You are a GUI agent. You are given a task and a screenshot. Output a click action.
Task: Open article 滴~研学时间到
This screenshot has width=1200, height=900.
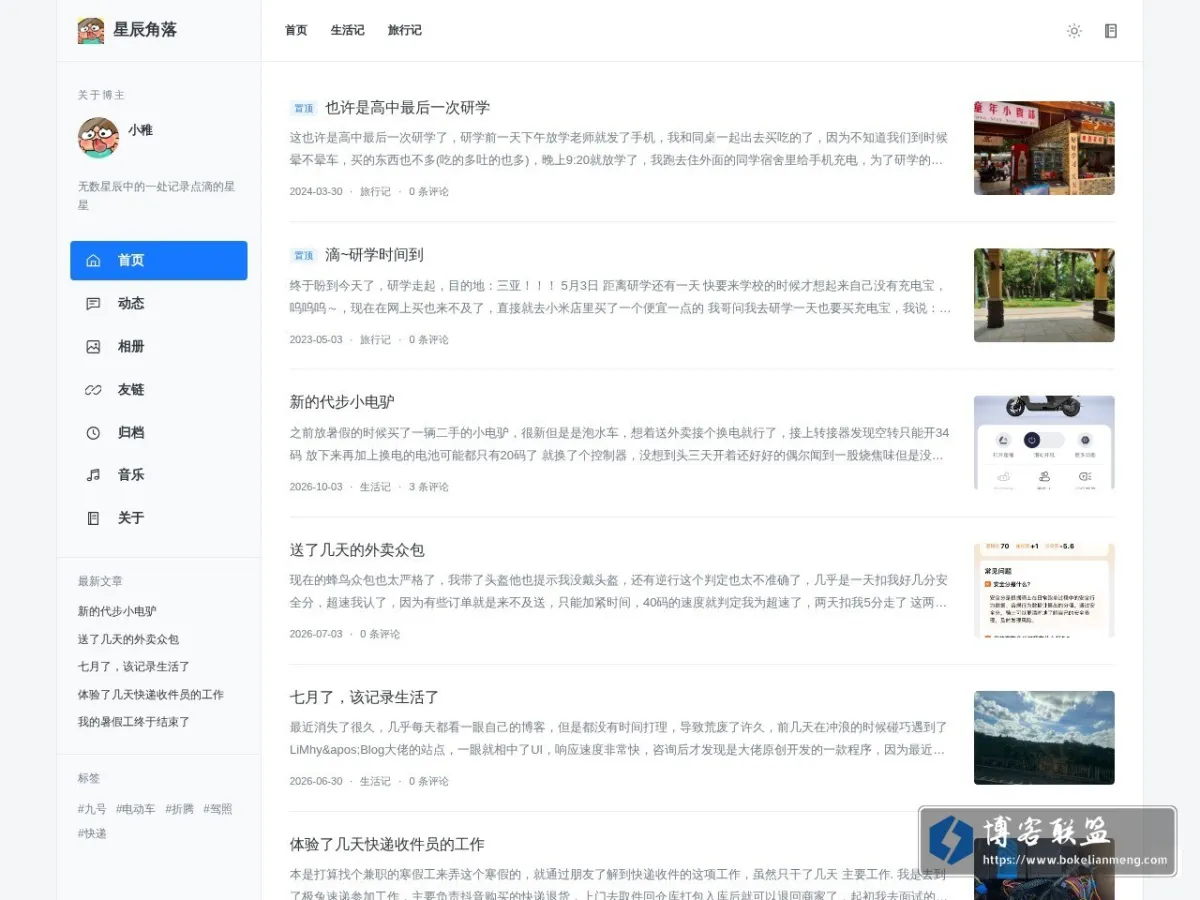(374, 255)
